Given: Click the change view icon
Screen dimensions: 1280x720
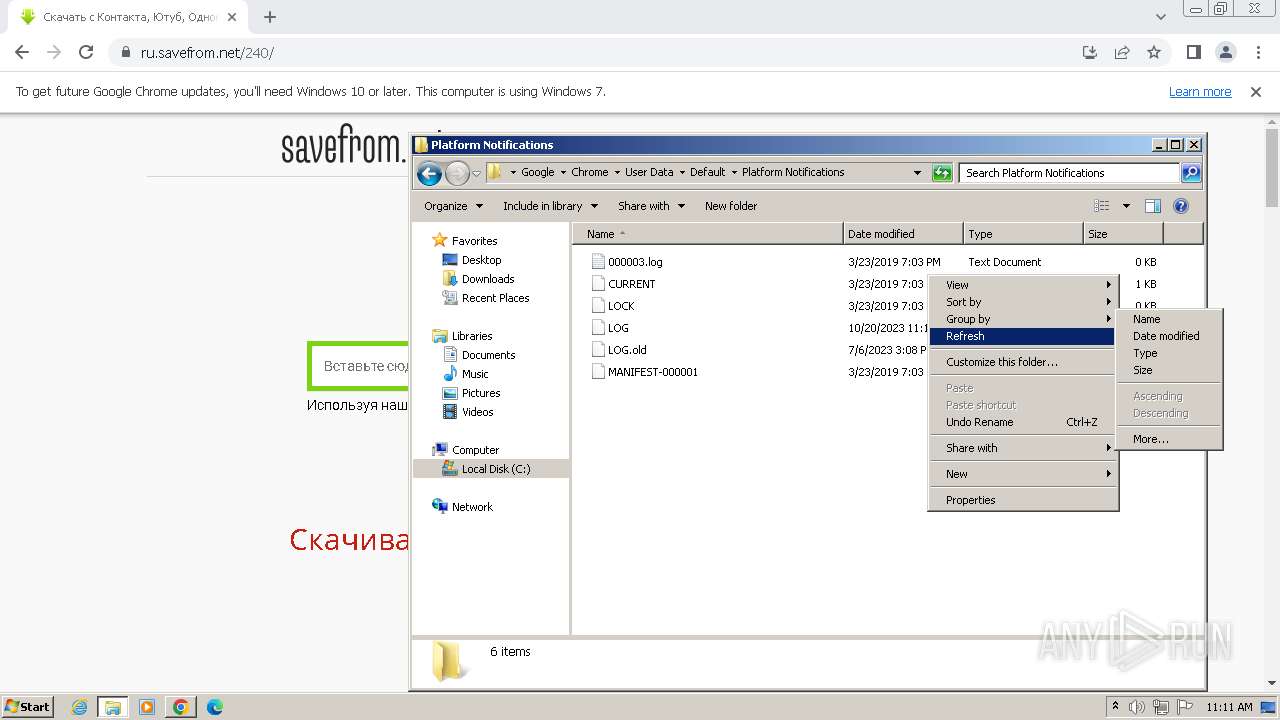Looking at the screenshot, I should coord(1101,206).
